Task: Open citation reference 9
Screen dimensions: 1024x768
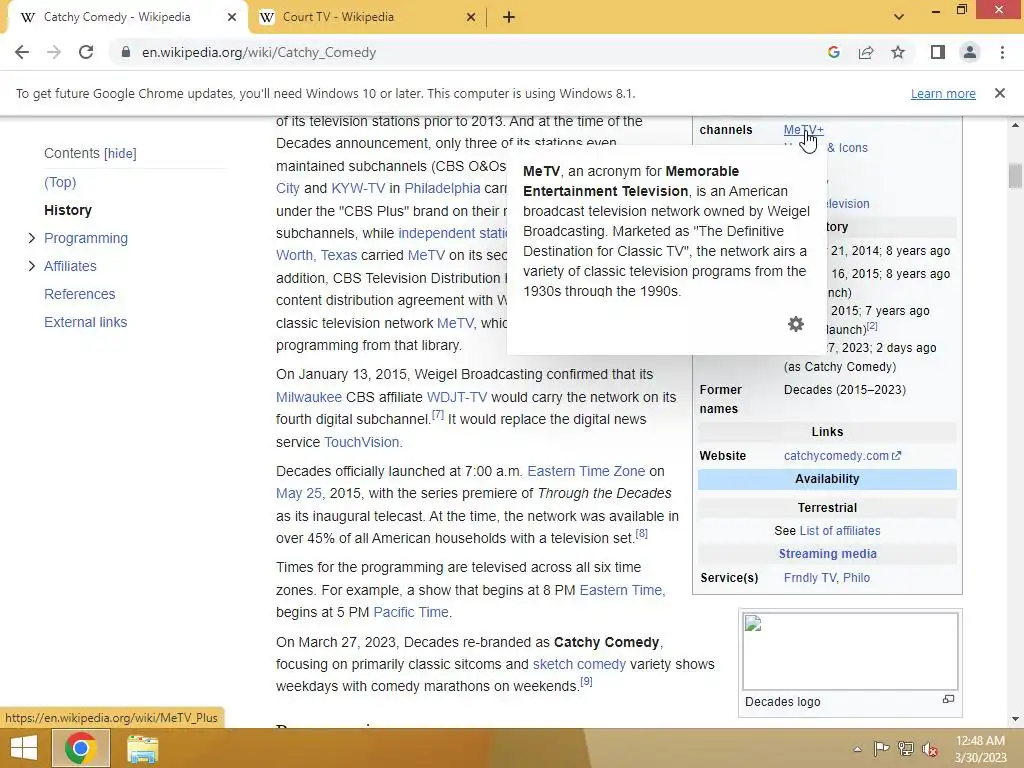Action: click(586, 682)
